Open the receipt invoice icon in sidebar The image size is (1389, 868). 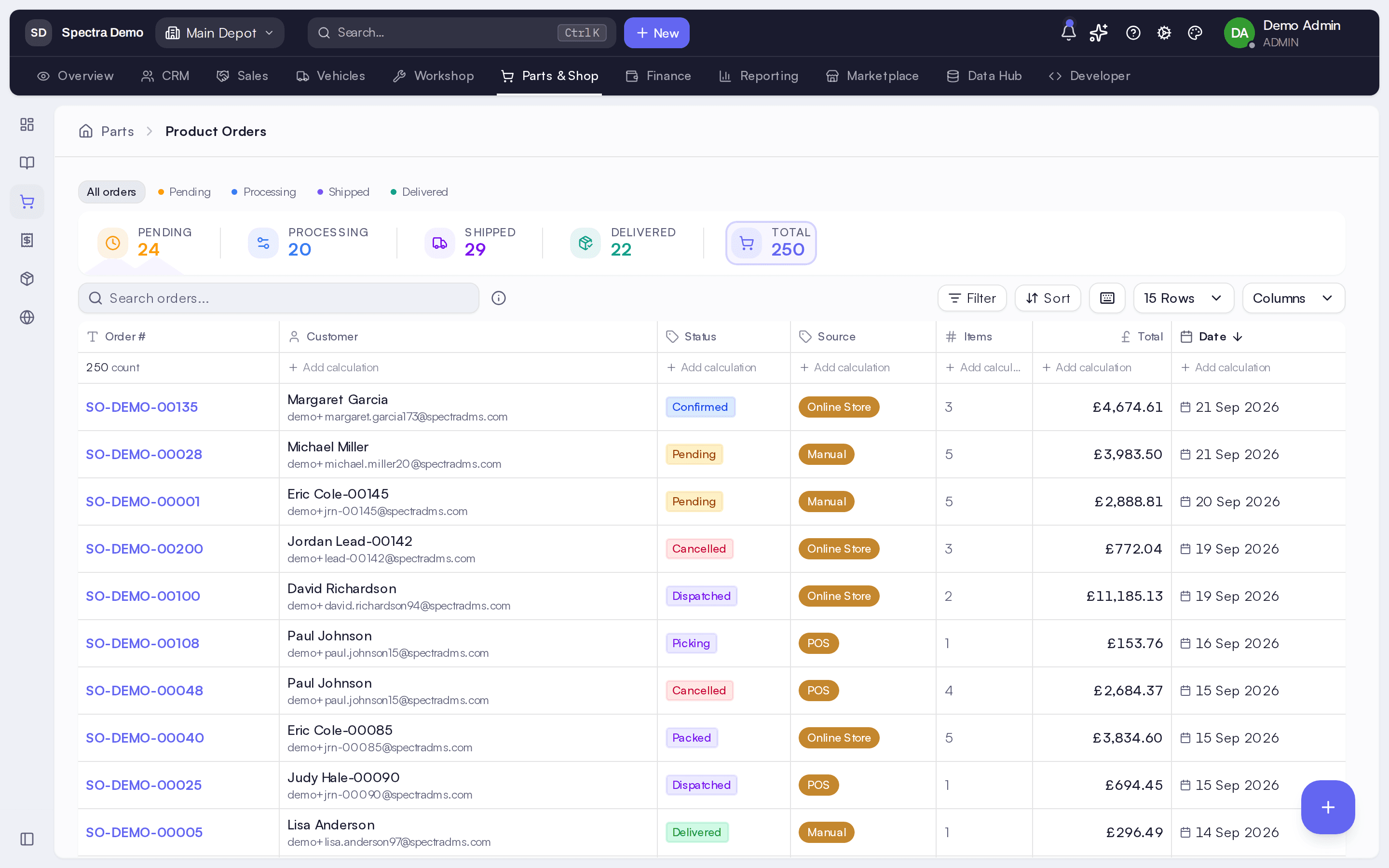coord(27,240)
